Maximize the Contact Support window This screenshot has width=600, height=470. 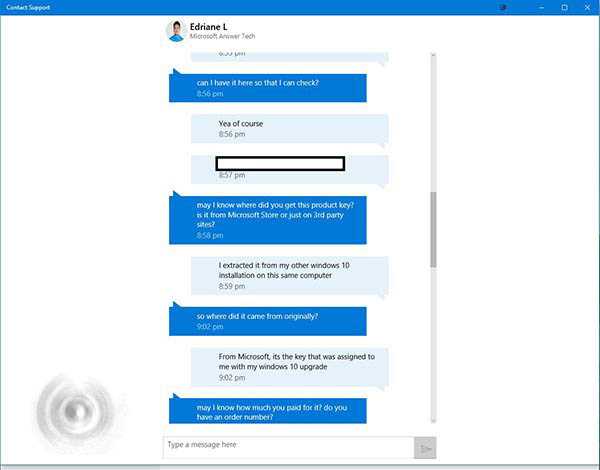564,7
